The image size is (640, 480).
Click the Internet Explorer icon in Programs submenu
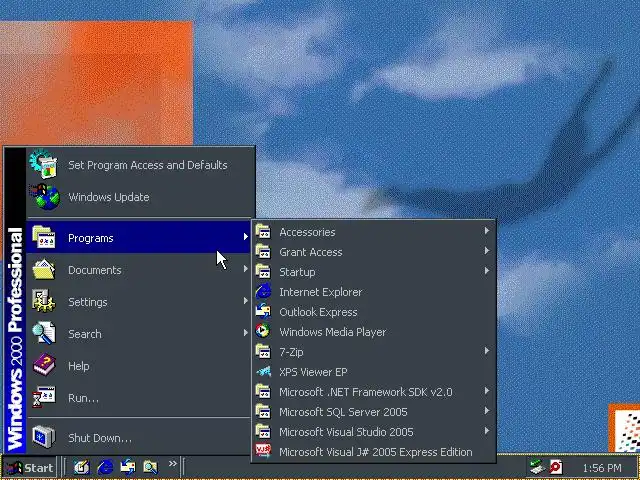click(x=263, y=291)
